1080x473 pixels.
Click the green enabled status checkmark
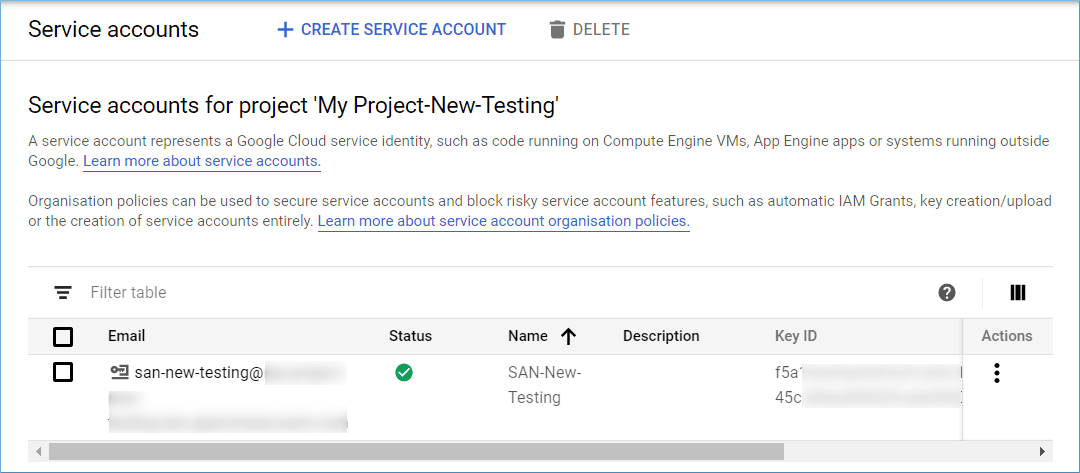coord(404,372)
